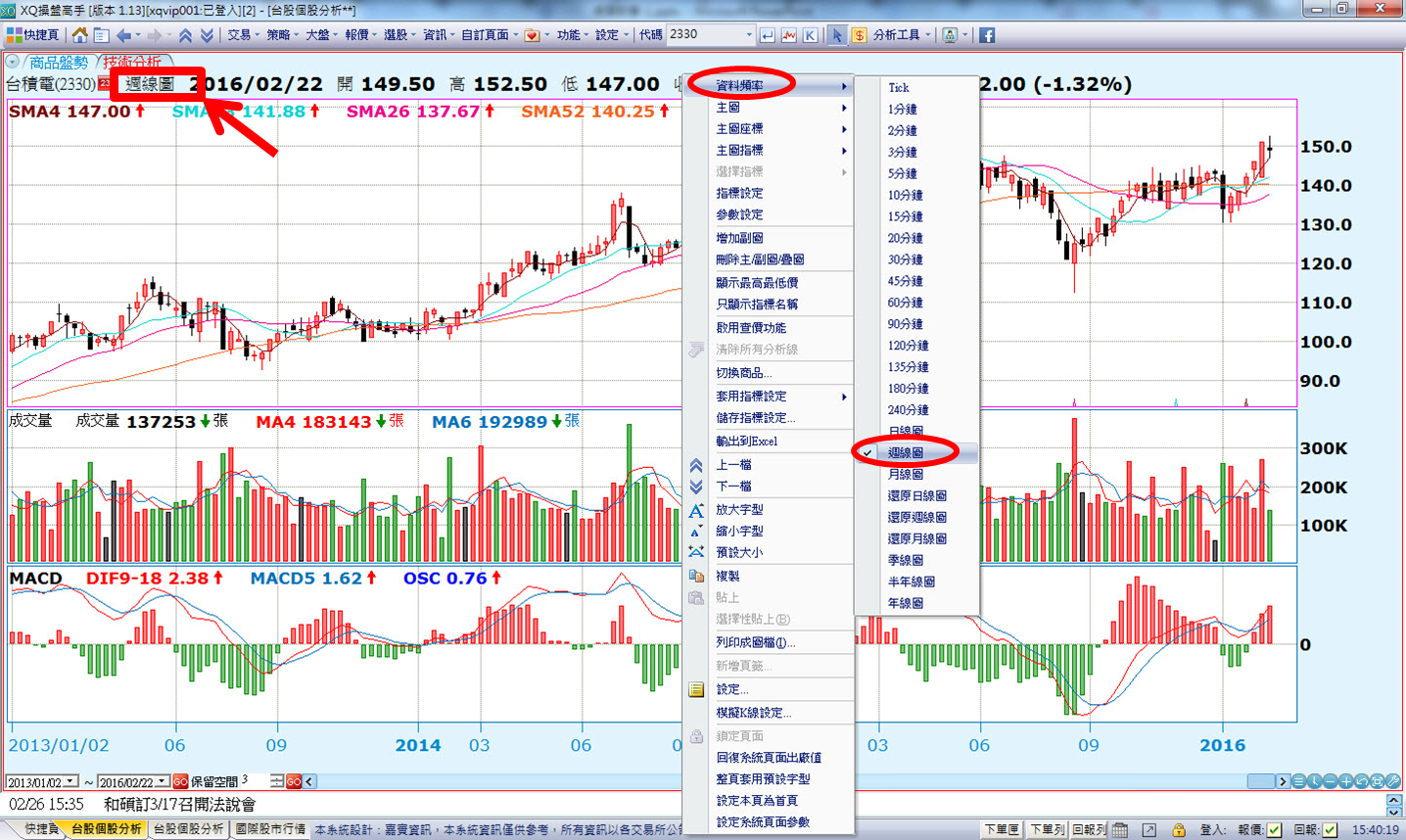Image resolution: width=1406 pixels, height=840 pixels.
Task: Click the scroll-left arrow near the GO buttons
Action: pos(309,781)
